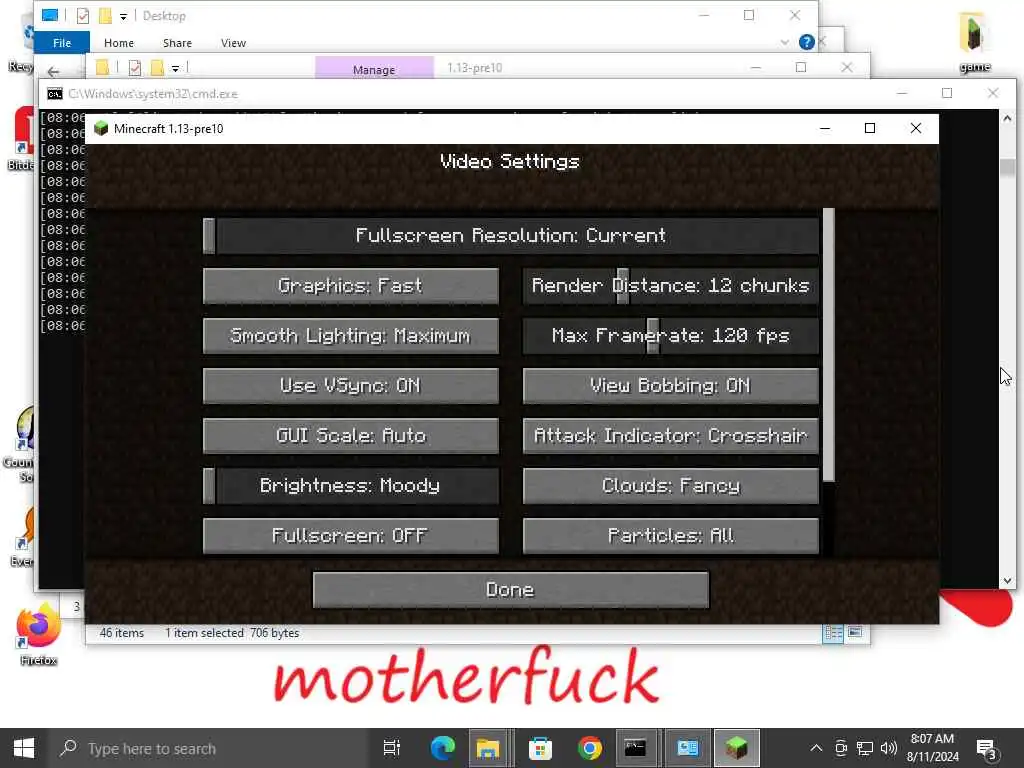This screenshot has height=768, width=1024.
Task: Open Home tab in Desktop Explorer
Action: click(x=119, y=43)
